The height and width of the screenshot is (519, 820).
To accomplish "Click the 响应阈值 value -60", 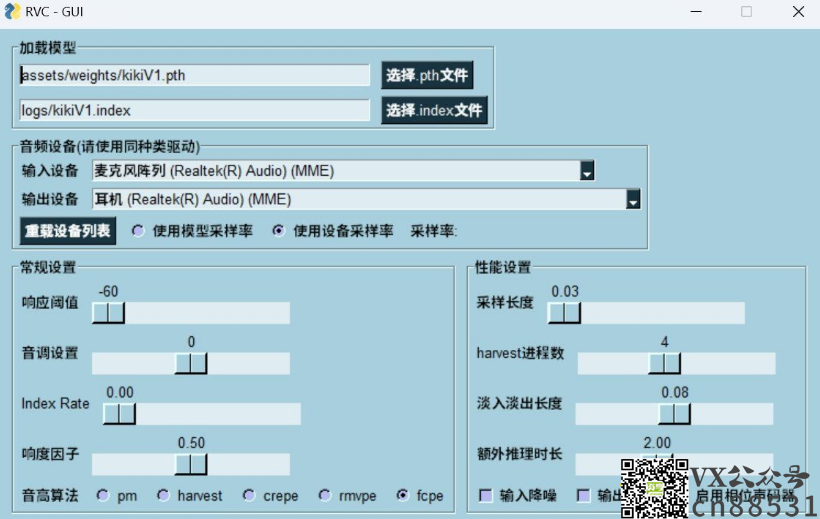I will [108, 291].
